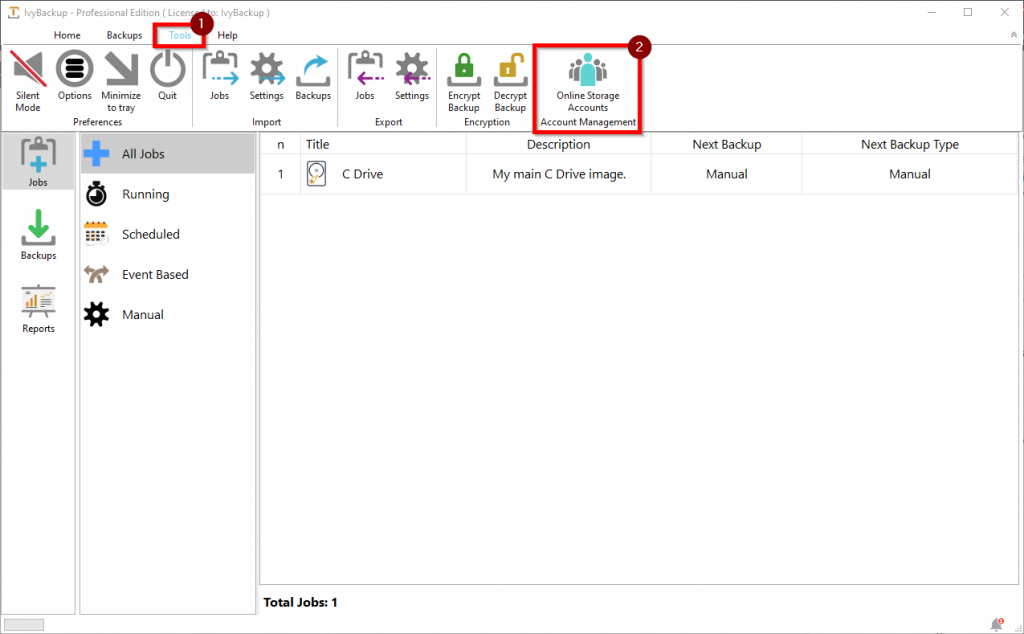Open Online Storage Accounts management
The width and height of the screenshot is (1024, 634).
[587, 80]
